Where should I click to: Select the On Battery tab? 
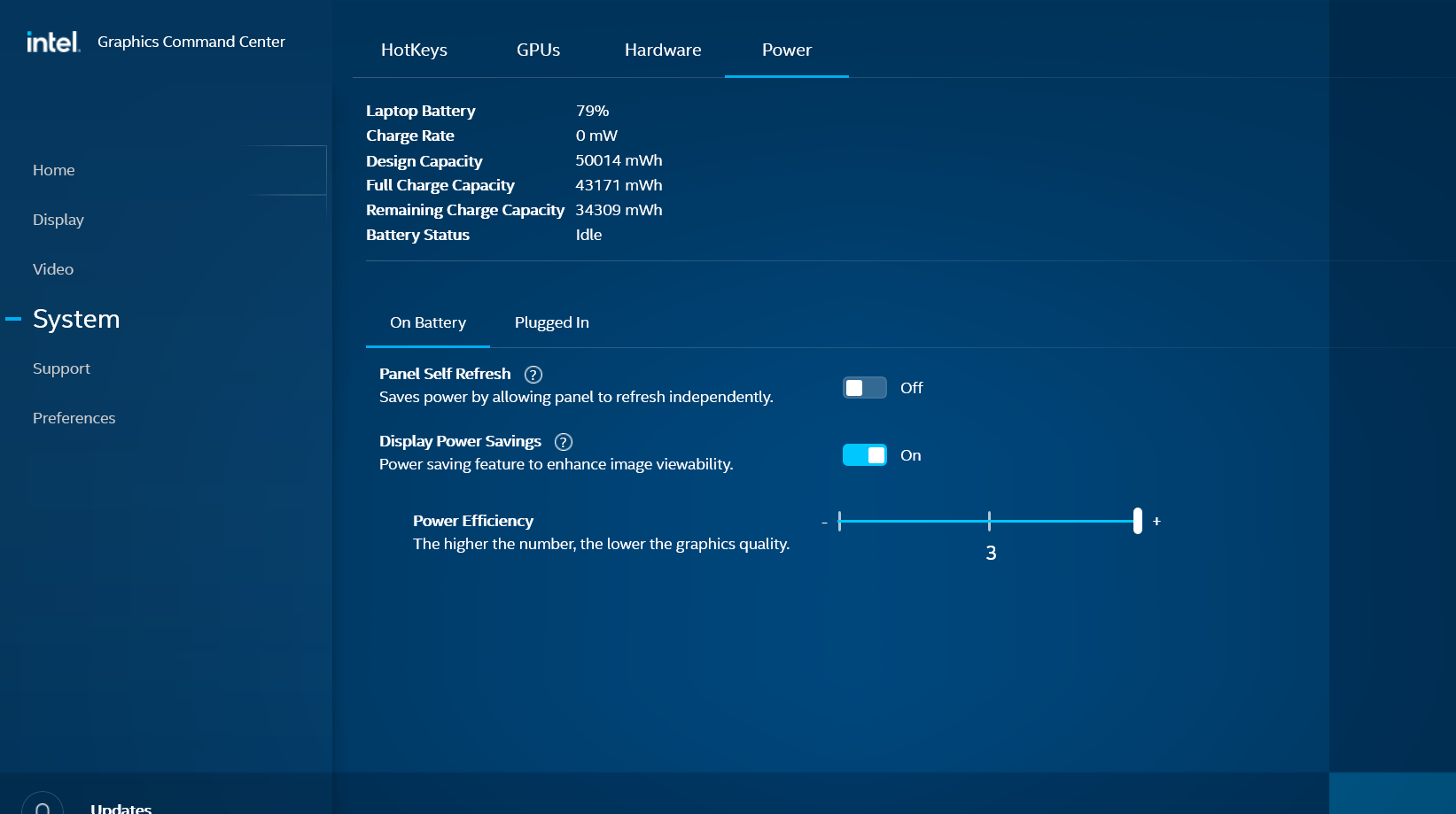[428, 322]
